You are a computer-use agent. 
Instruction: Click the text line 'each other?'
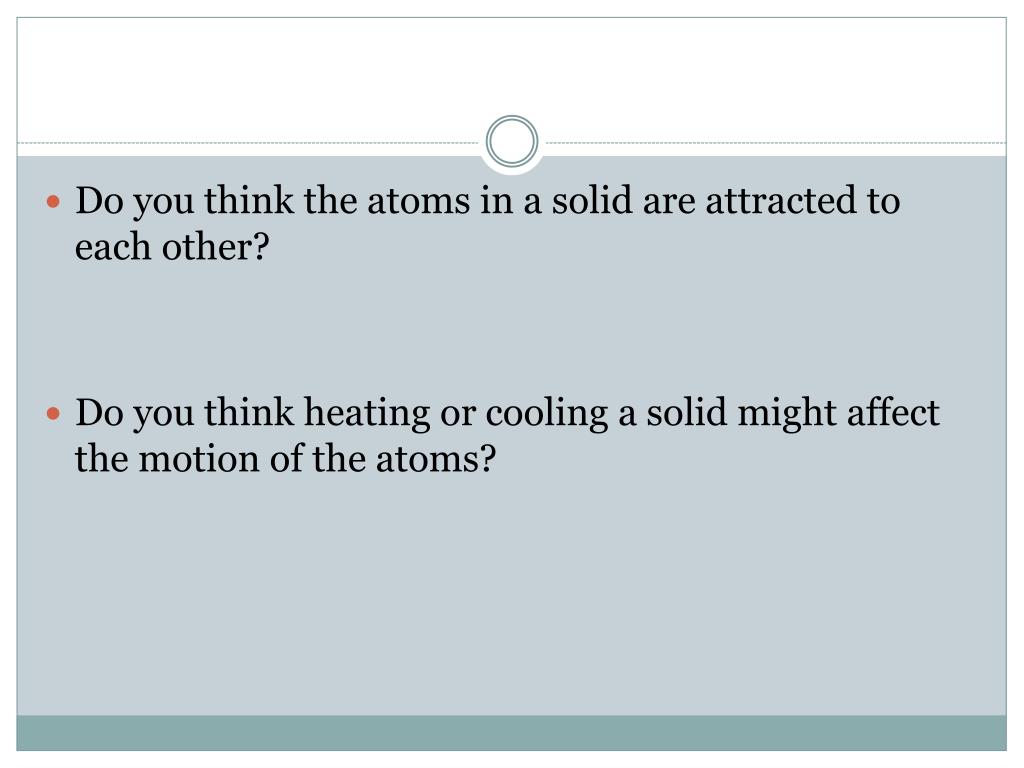coord(172,247)
